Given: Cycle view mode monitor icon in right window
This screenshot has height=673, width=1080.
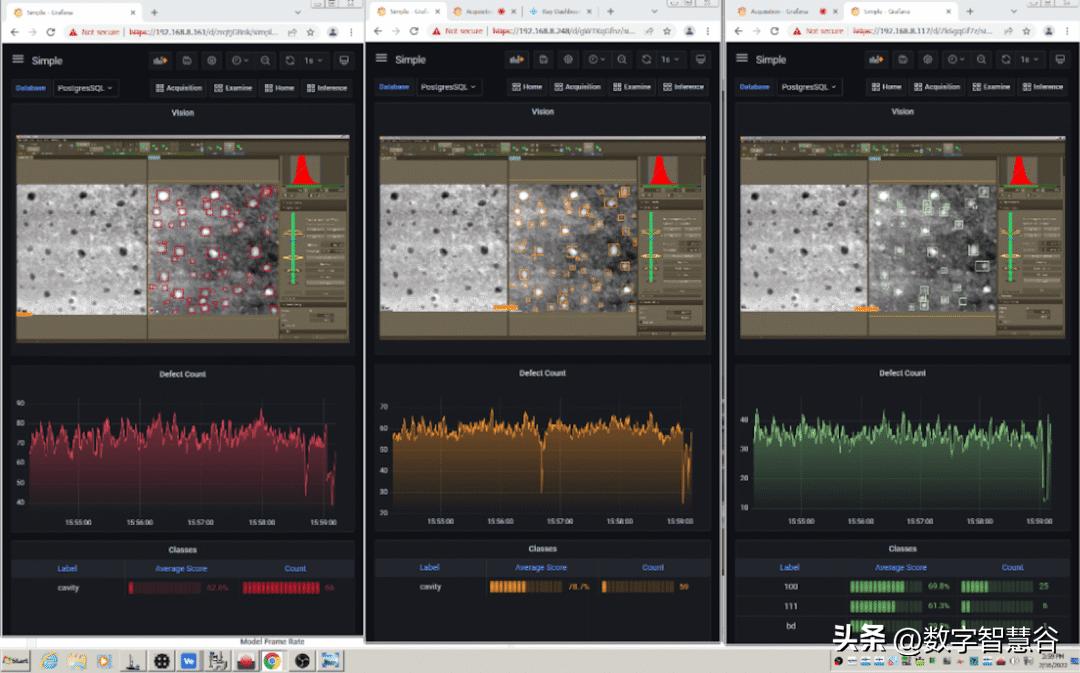Looking at the screenshot, I should click(x=1060, y=59).
